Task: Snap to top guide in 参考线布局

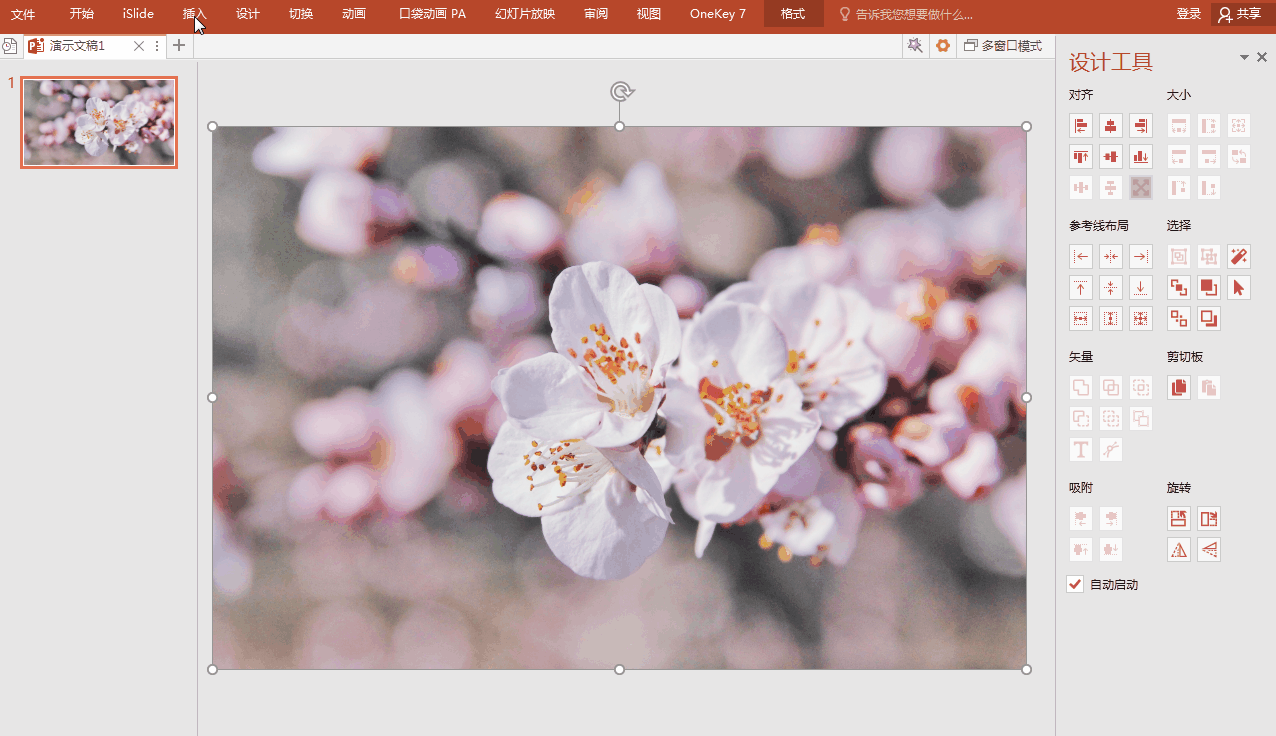Action: point(1080,288)
